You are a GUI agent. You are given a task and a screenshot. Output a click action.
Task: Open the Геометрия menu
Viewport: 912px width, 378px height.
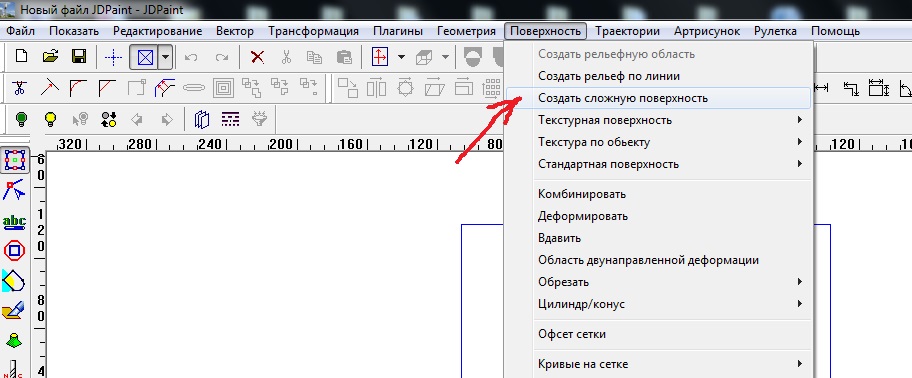point(466,31)
